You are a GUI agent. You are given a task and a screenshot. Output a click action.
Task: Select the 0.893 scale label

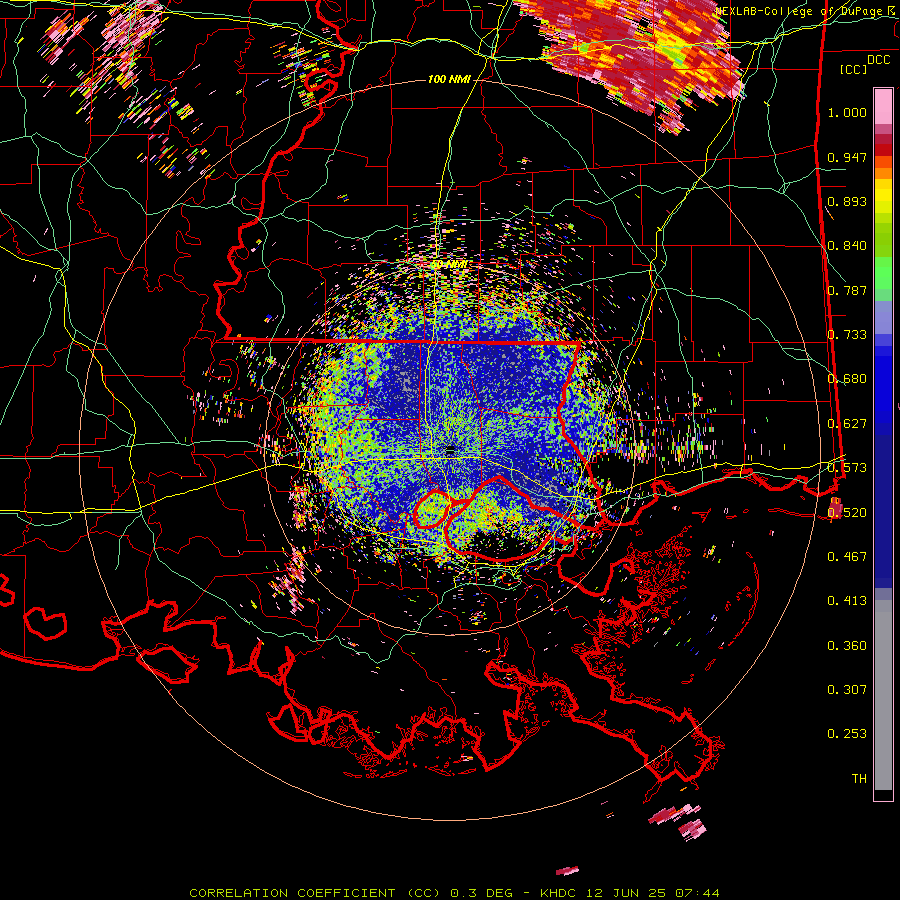coord(847,201)
